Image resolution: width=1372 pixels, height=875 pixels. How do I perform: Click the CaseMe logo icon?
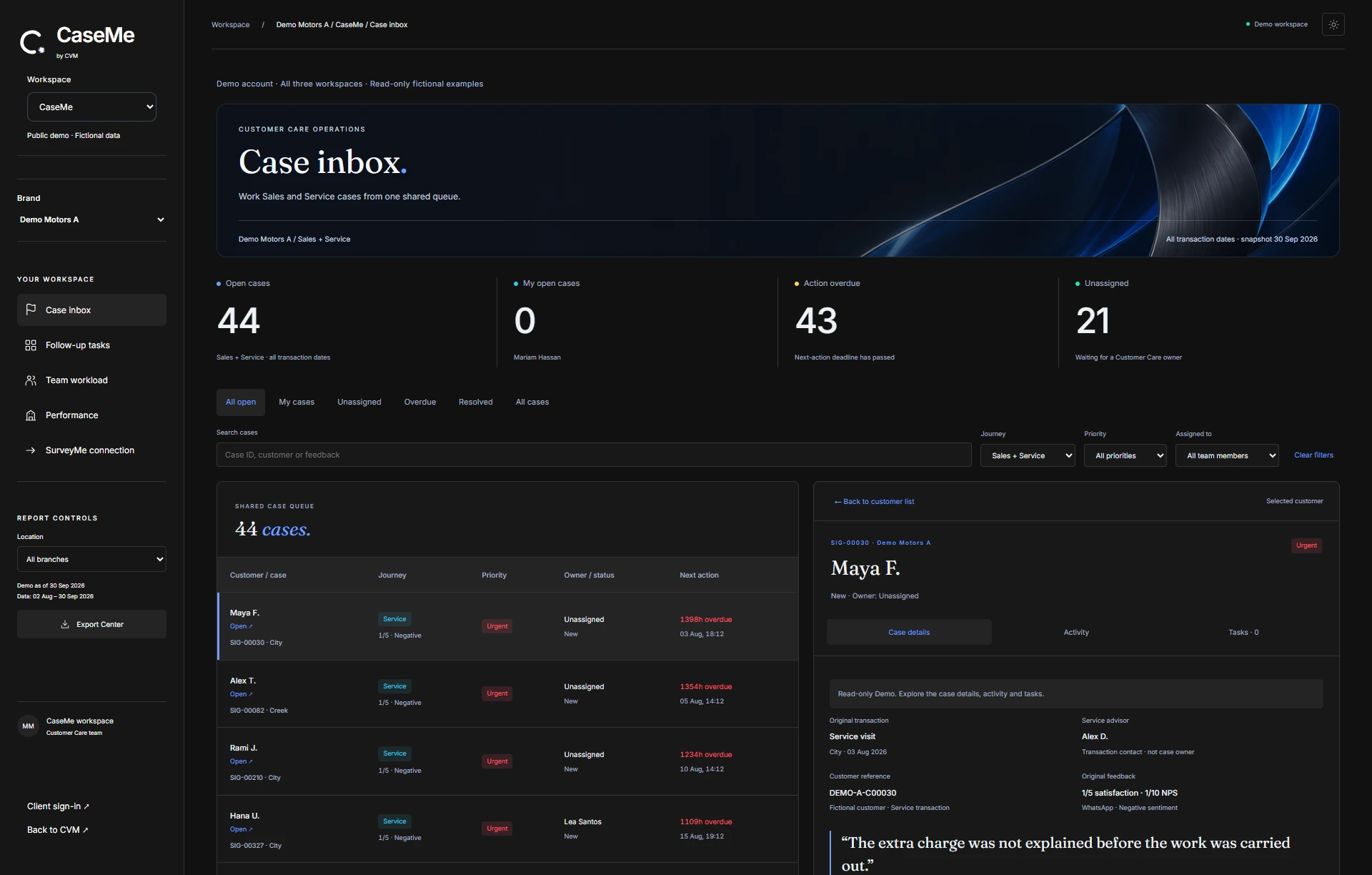click(x=32, y=42)
